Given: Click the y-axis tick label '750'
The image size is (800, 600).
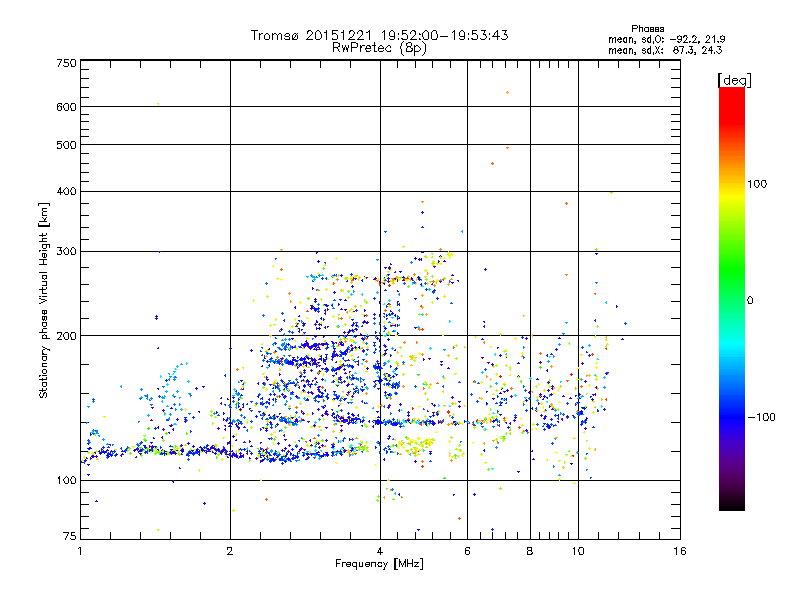Looking at the screenshot, I should (66, 63).
